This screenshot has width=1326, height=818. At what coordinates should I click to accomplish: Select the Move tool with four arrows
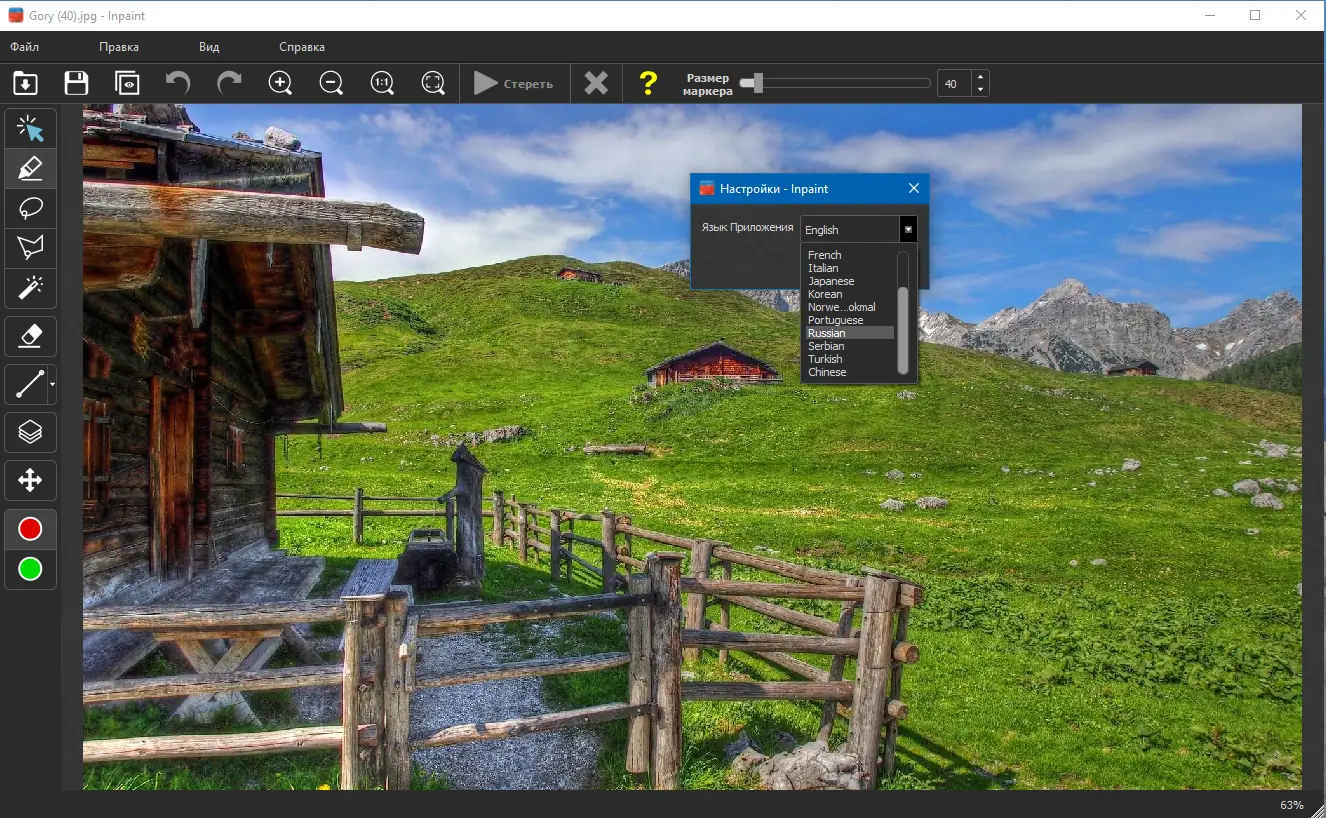click(x=30, y=481)
